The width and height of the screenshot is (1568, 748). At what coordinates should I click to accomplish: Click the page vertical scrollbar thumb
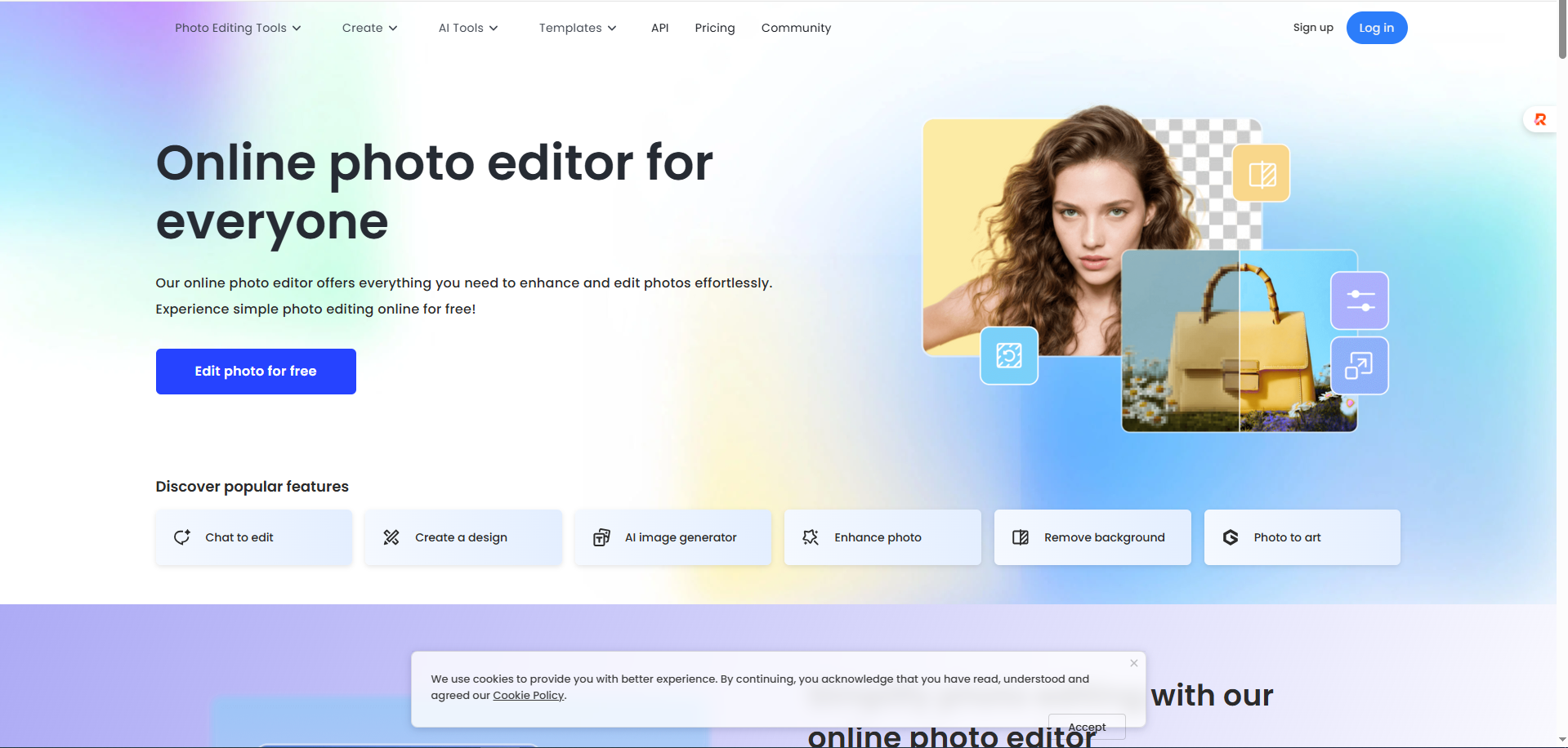coord(1562,29)
